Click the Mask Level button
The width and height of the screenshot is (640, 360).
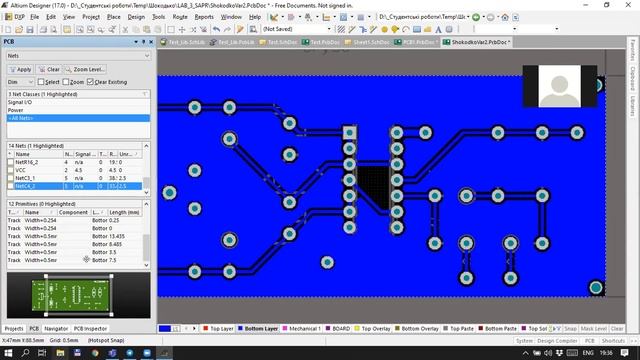pyautogui.click(x=593, y=329)
